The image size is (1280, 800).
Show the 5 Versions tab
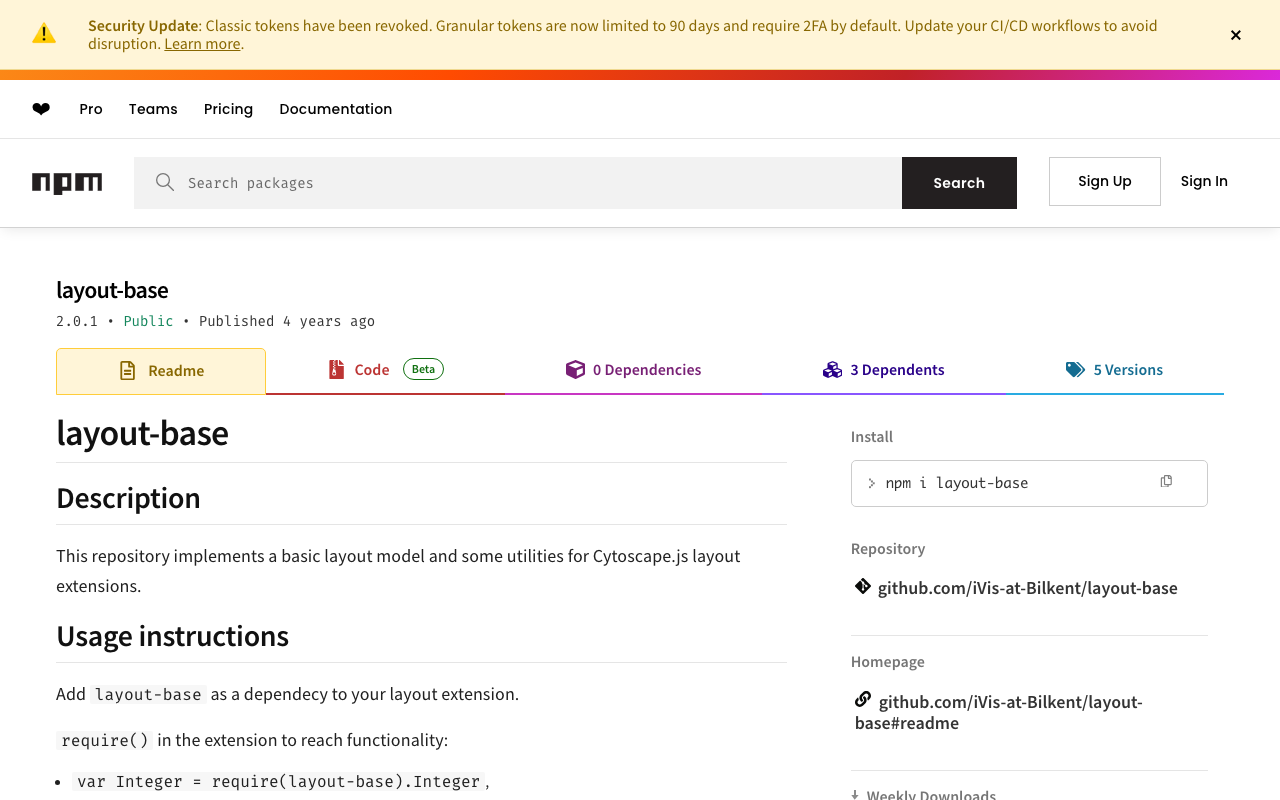(1115, 370)
